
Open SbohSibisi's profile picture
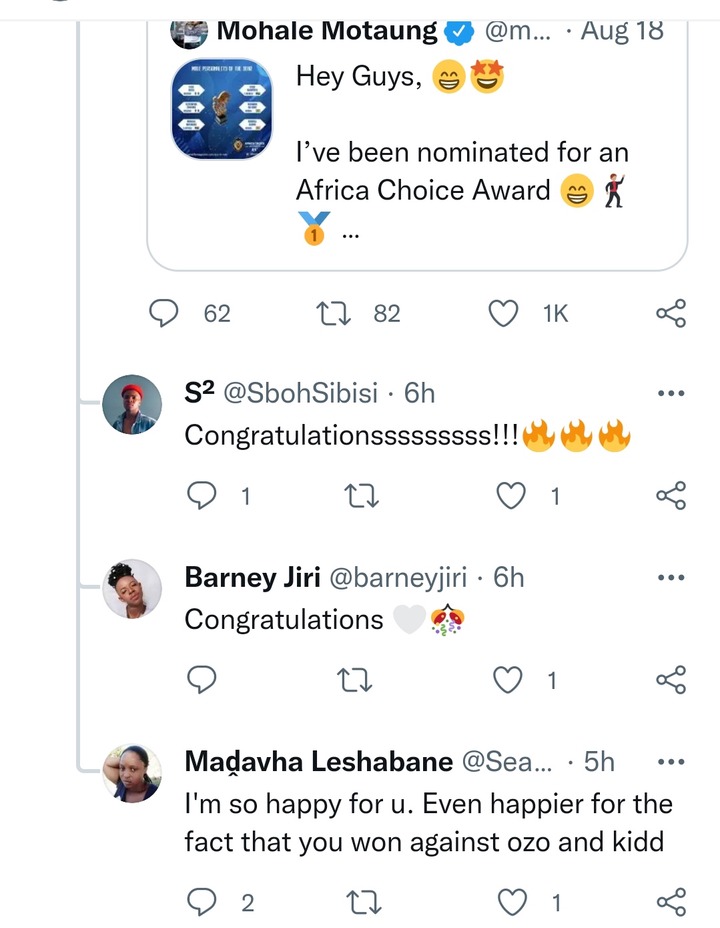132,404
